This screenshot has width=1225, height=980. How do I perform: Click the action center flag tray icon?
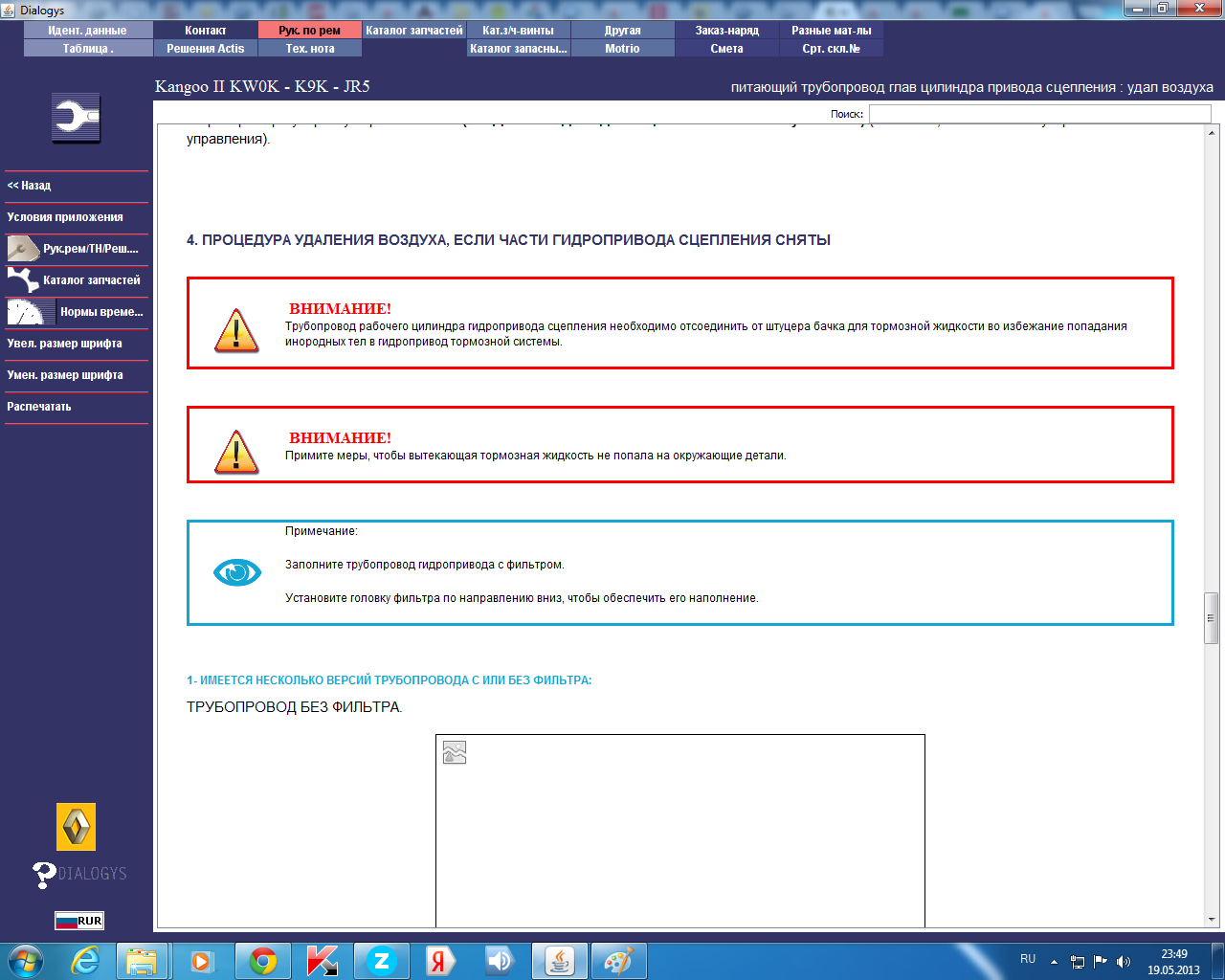pos(1101,962)
